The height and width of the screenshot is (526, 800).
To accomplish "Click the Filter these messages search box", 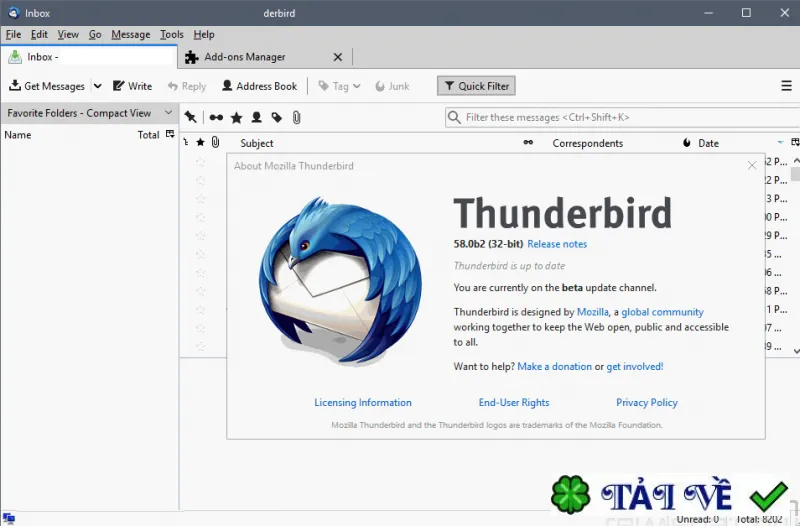I will click(622, 117).
